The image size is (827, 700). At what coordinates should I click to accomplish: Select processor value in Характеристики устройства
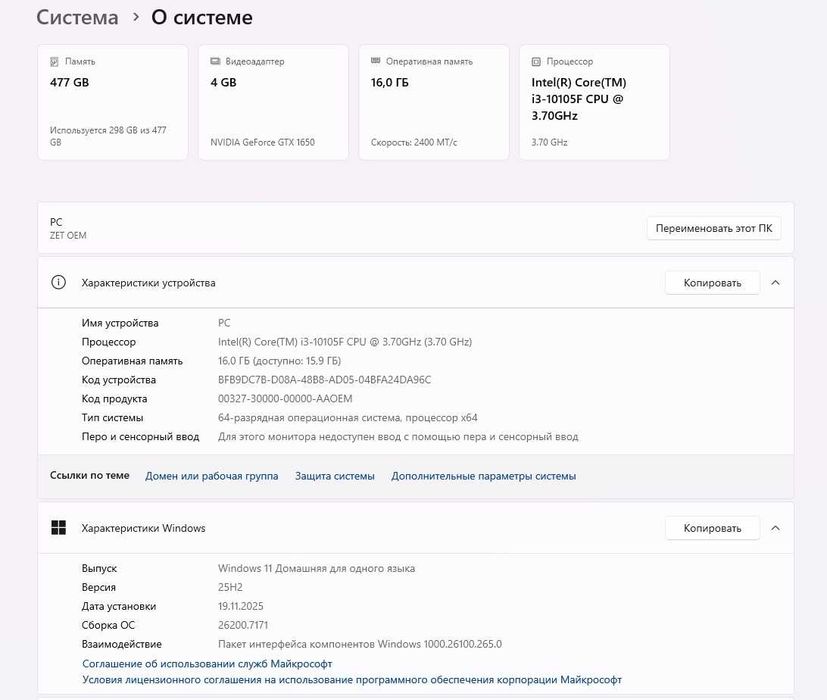(345, 342)
